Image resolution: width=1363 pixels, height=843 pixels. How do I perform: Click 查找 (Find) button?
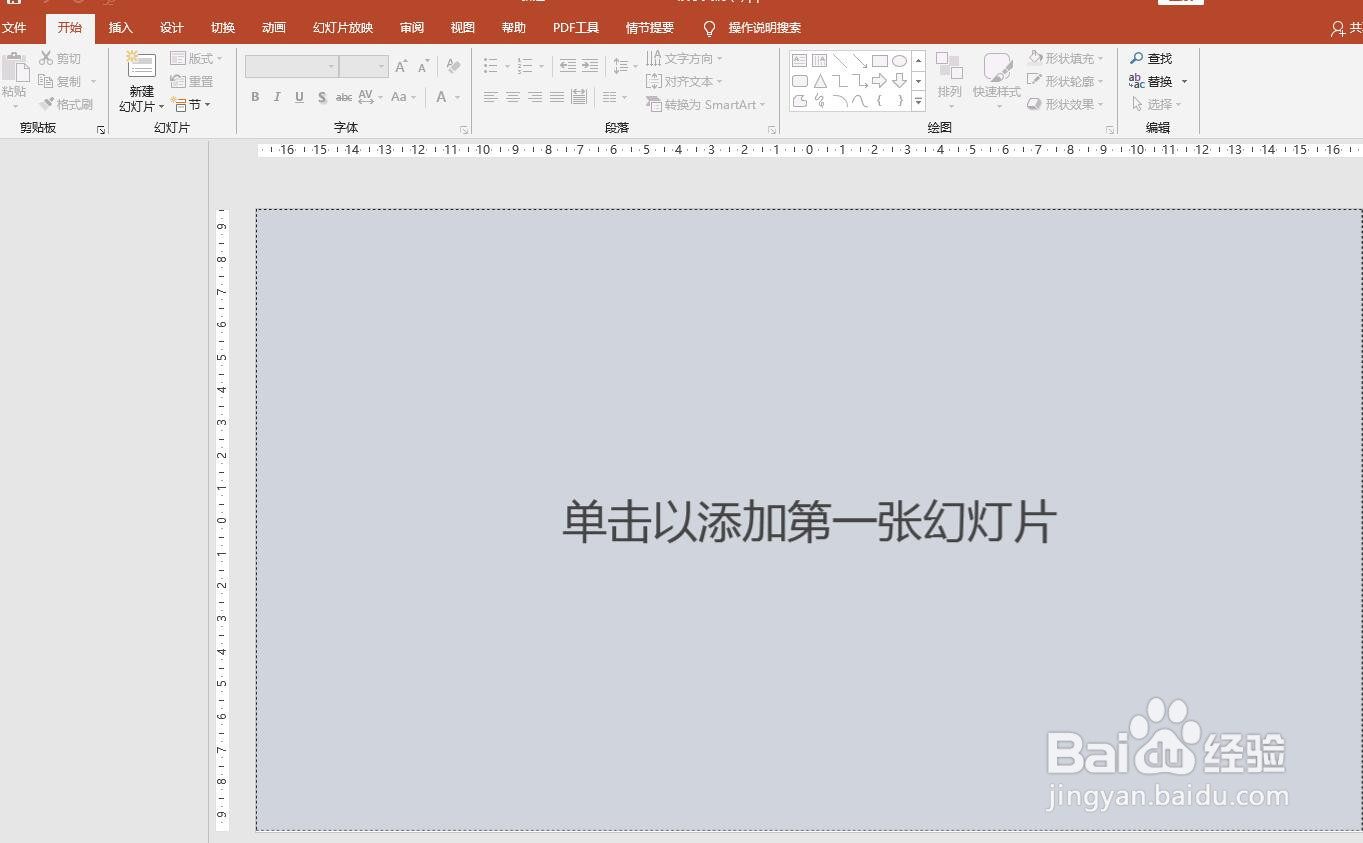tap(1151, 58)
